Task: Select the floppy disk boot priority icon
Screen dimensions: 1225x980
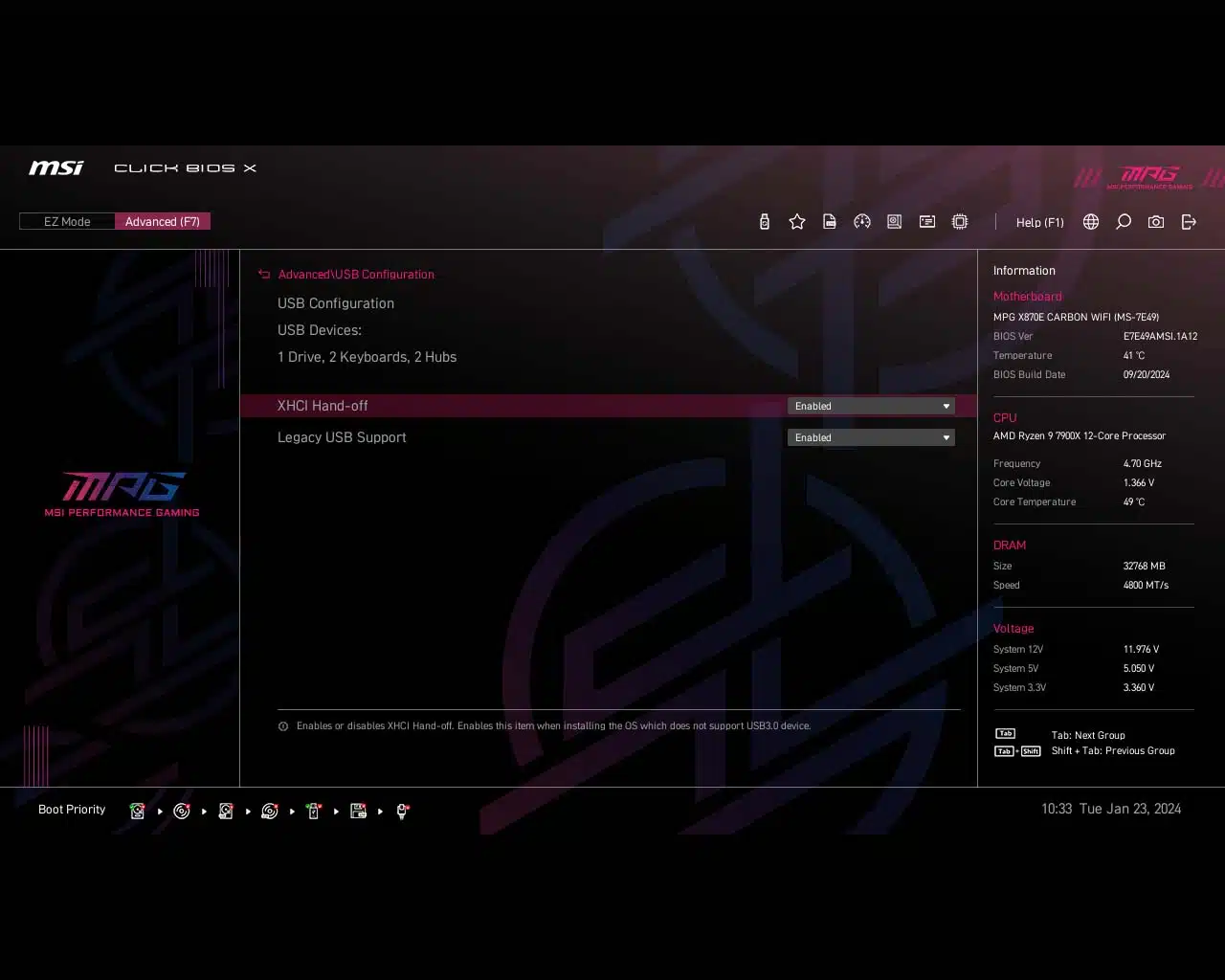Action: pos(358,812)
